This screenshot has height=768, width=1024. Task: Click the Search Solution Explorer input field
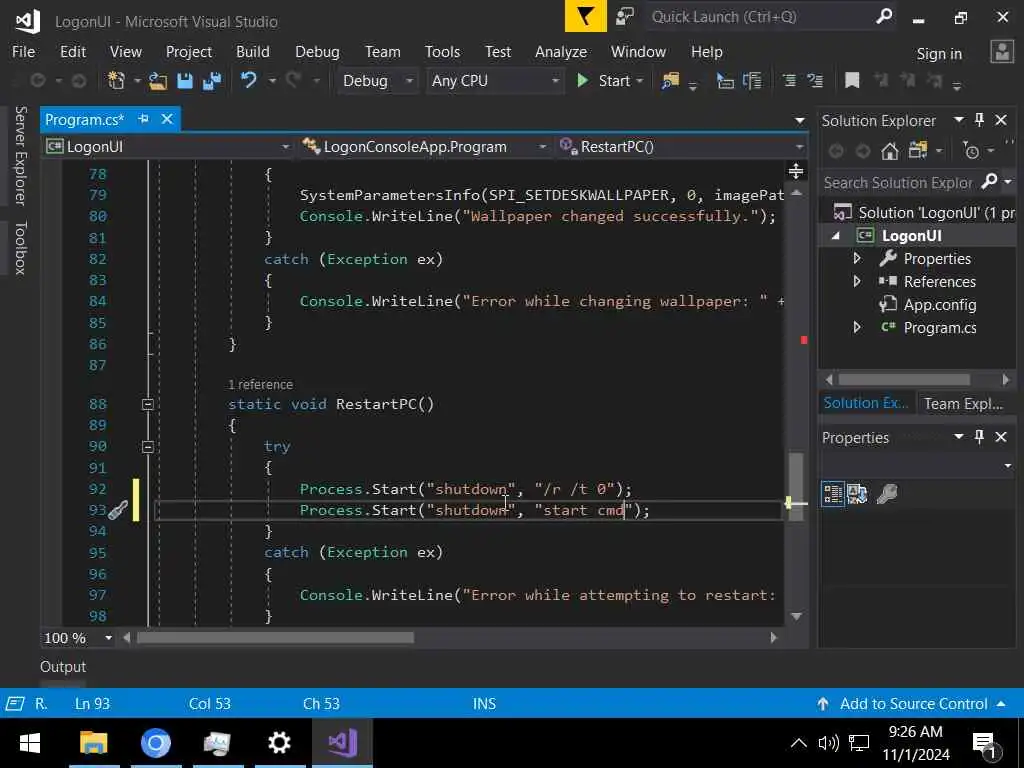(x=900, y=182)
